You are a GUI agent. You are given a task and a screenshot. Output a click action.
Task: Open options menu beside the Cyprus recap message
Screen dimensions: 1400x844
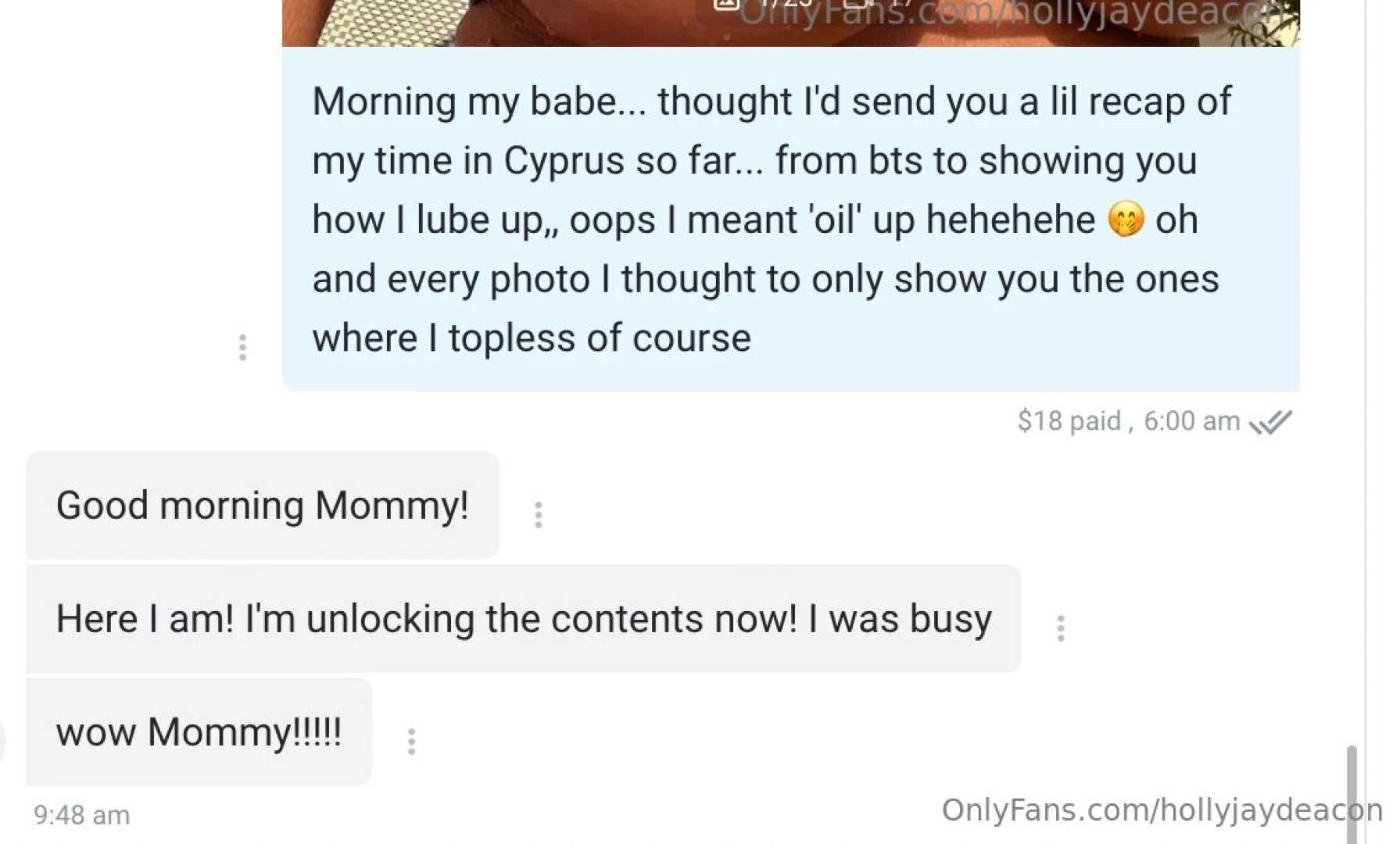(242, 347)
